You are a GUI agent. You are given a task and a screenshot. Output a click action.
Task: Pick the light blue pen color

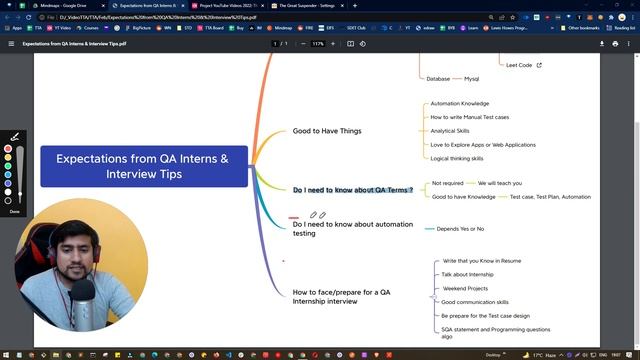pos(8,174)
